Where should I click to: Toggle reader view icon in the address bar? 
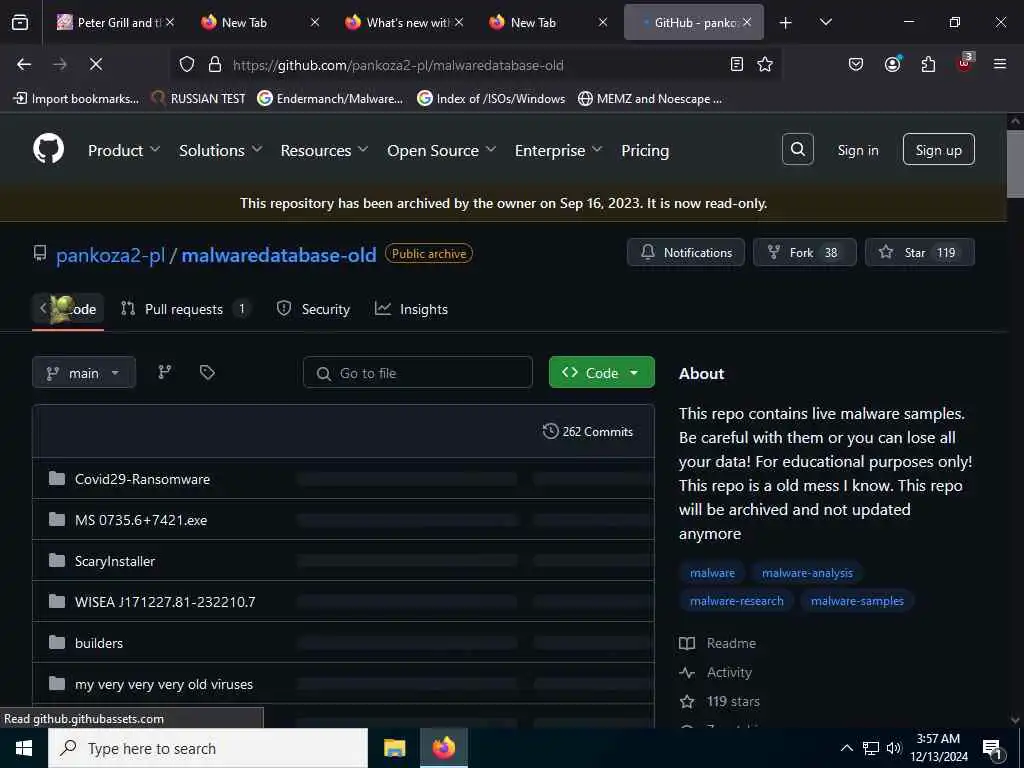tap(737, 64)
